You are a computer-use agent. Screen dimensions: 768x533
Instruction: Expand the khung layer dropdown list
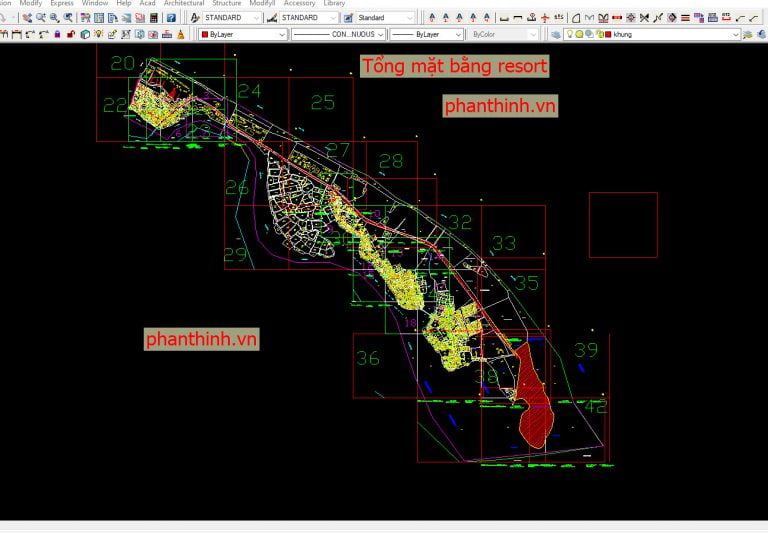[735, 34]
